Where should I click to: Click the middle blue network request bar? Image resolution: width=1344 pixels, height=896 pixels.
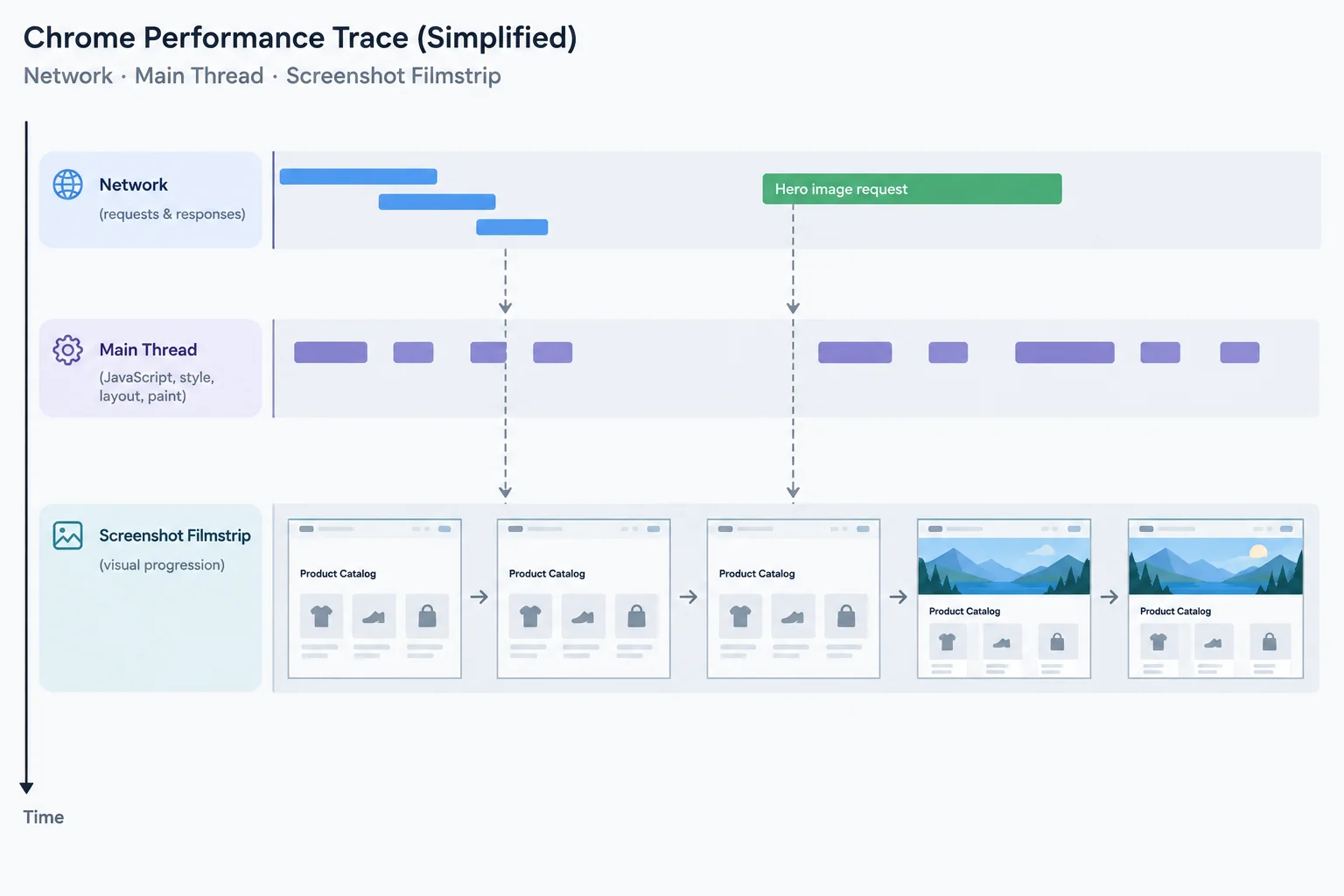coord(437,202)
